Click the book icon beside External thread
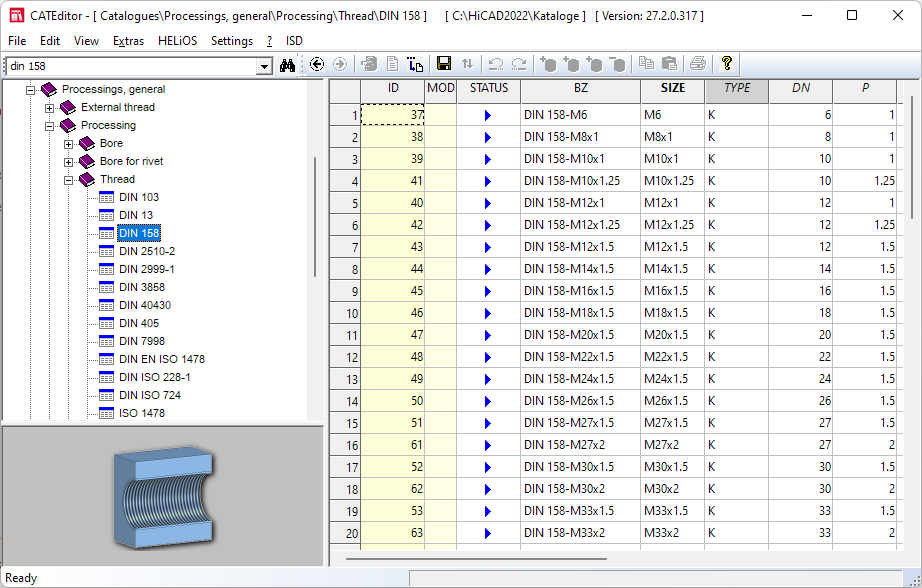 [x=68, y=107]
